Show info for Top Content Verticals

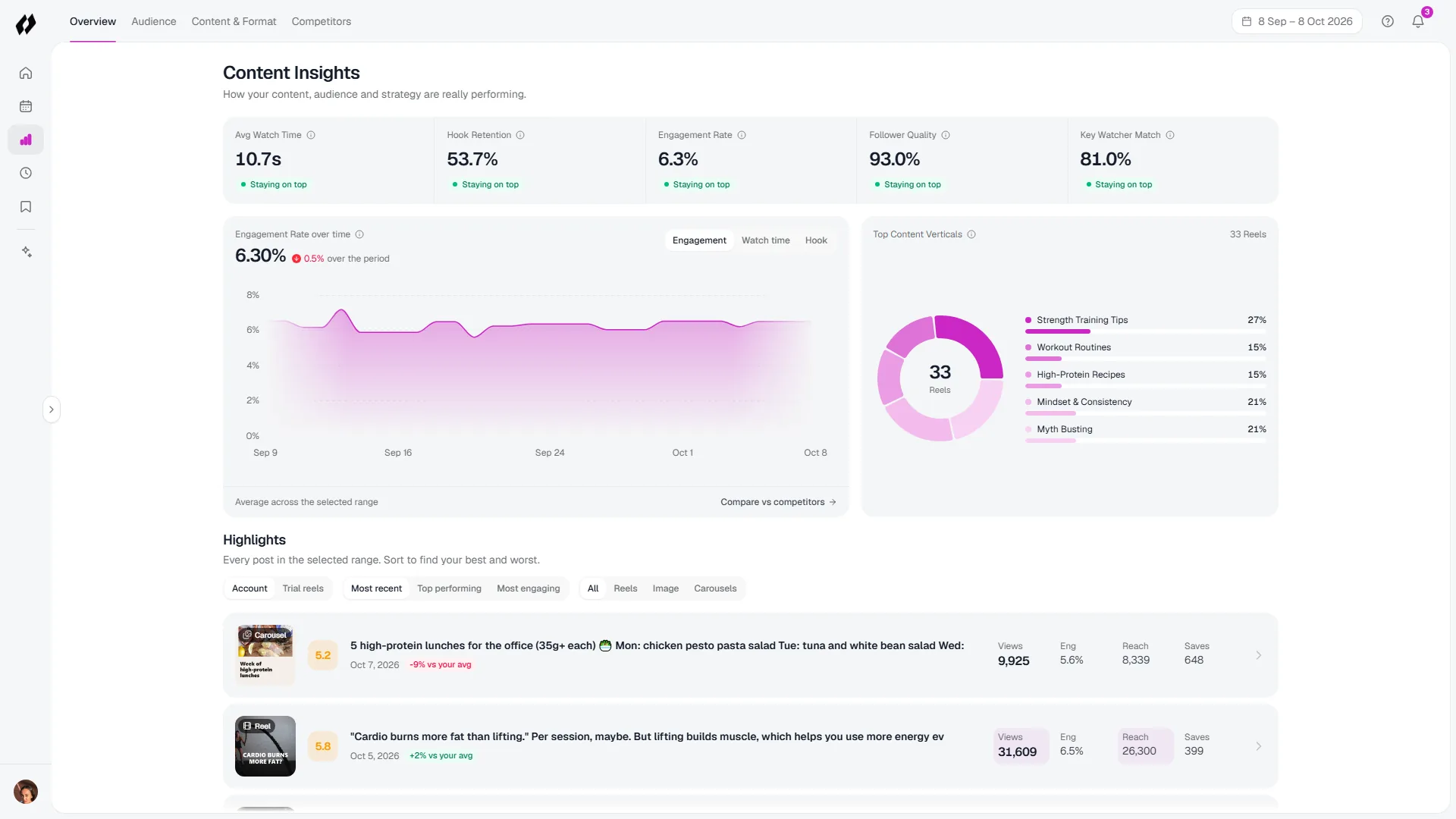[971, 234]
